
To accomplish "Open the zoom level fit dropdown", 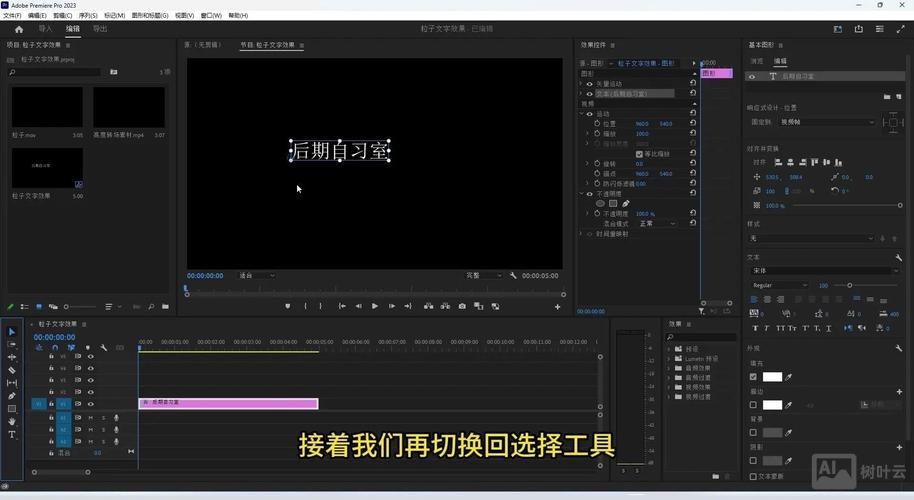I will [x=256, y=276].
